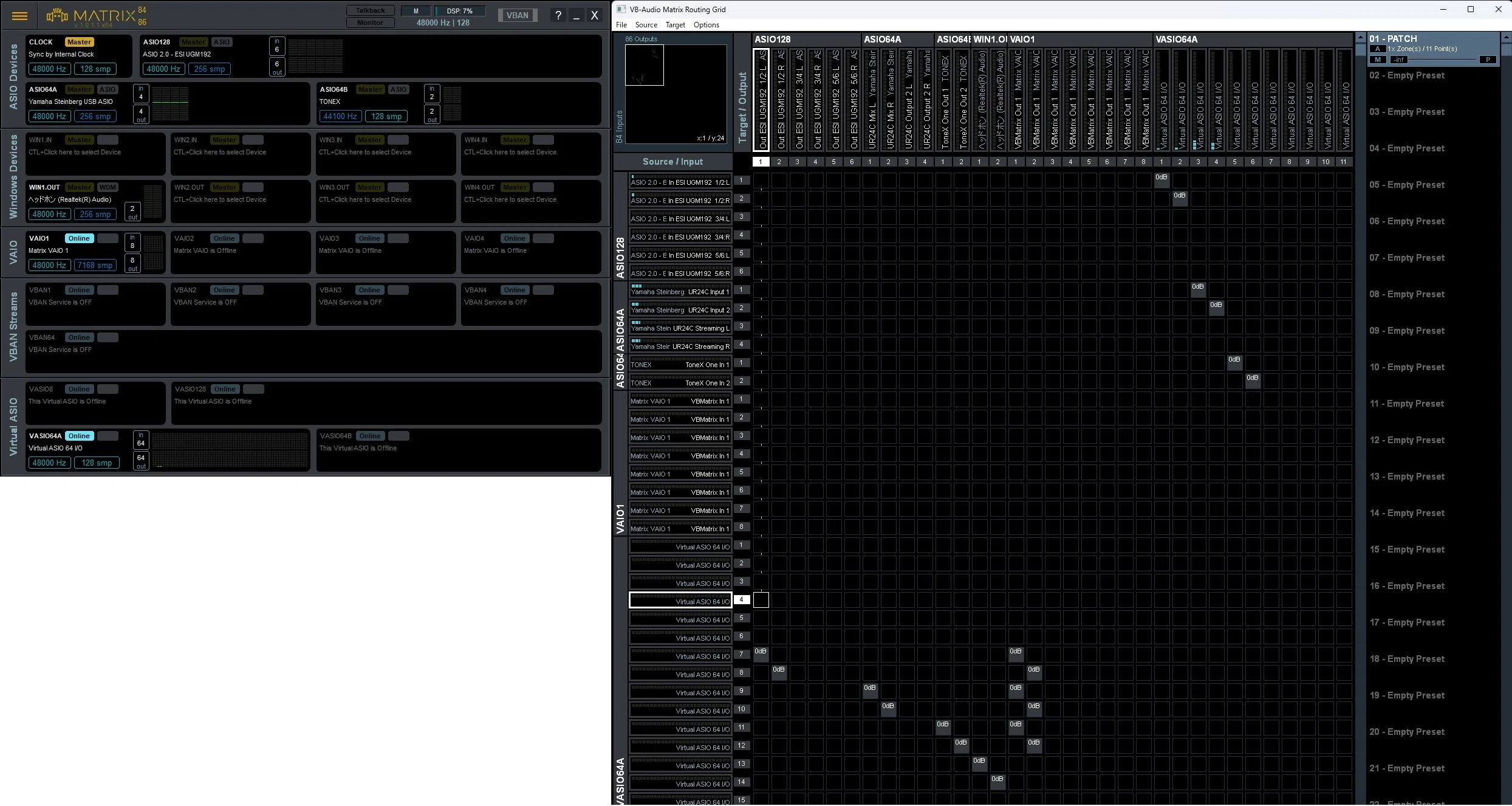This screenshot has width=1512, height=806.
Task: Click the Matrix logo icon
Action: (x=57, y=15)
